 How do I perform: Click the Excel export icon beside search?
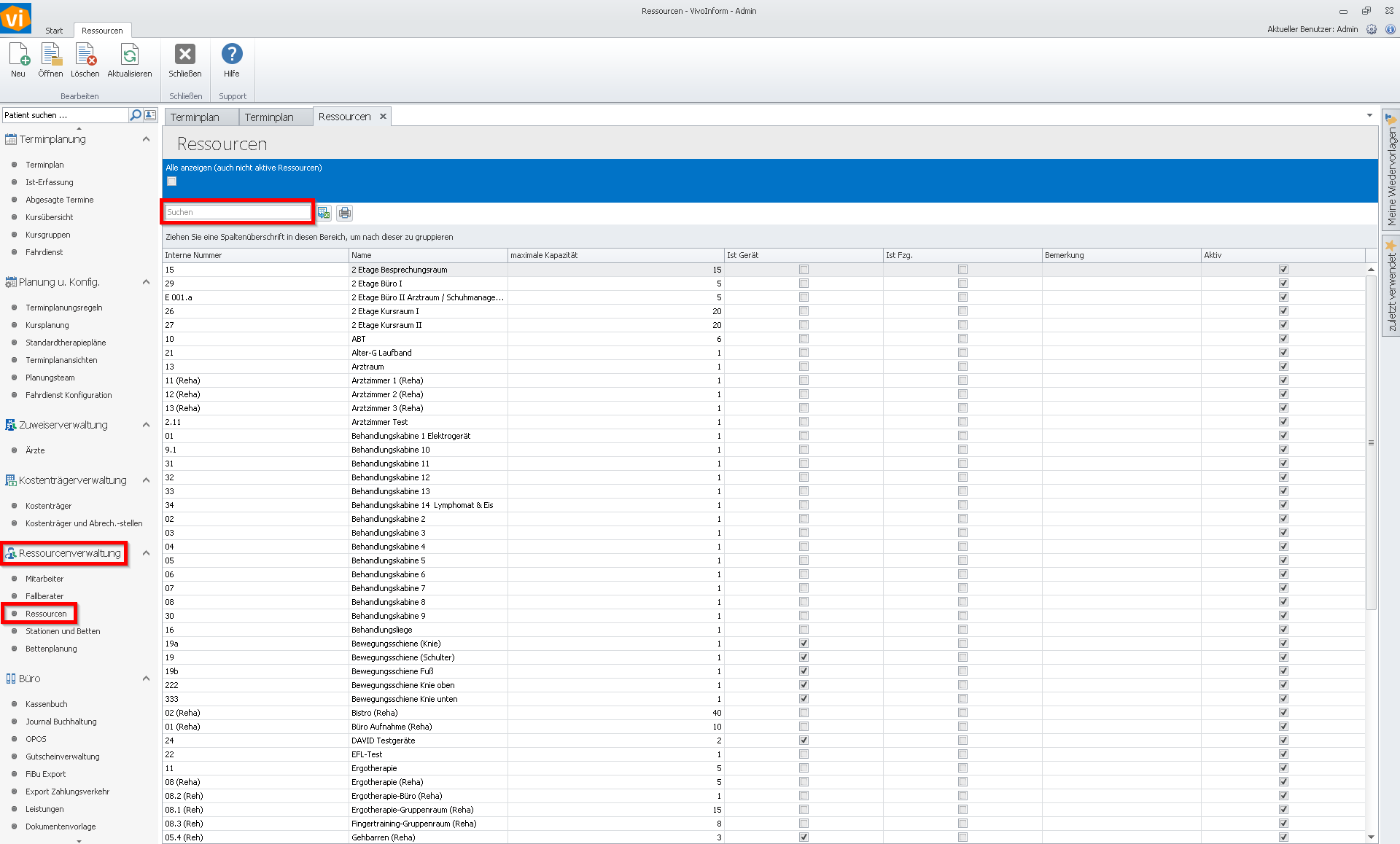coord(324,213)
